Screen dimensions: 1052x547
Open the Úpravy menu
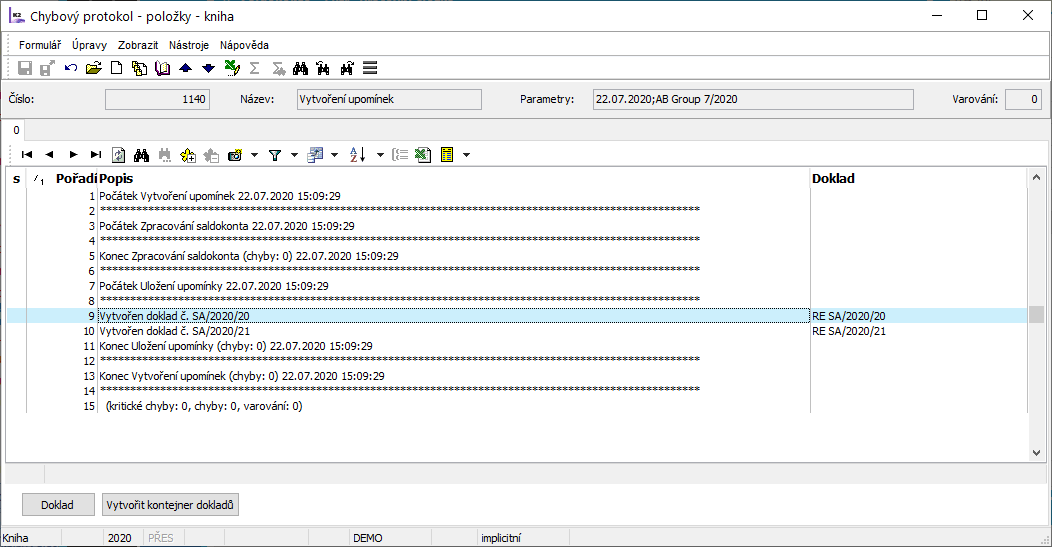click(89, 45)
